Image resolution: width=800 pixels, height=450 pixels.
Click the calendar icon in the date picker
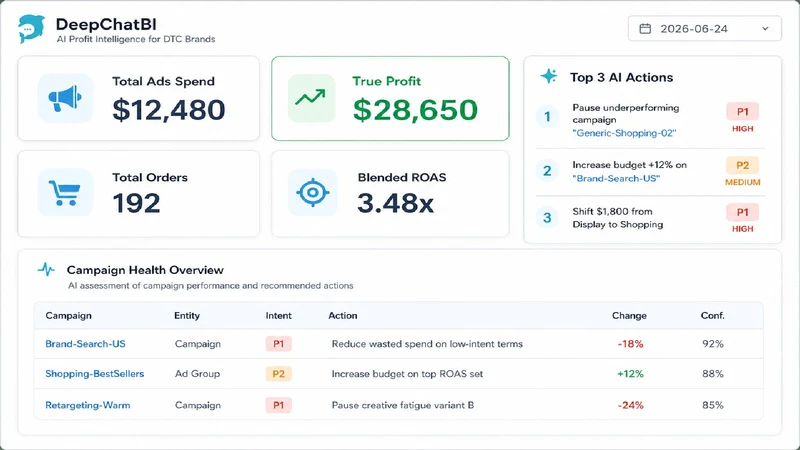pyautogui.click(x=645, y=29)
